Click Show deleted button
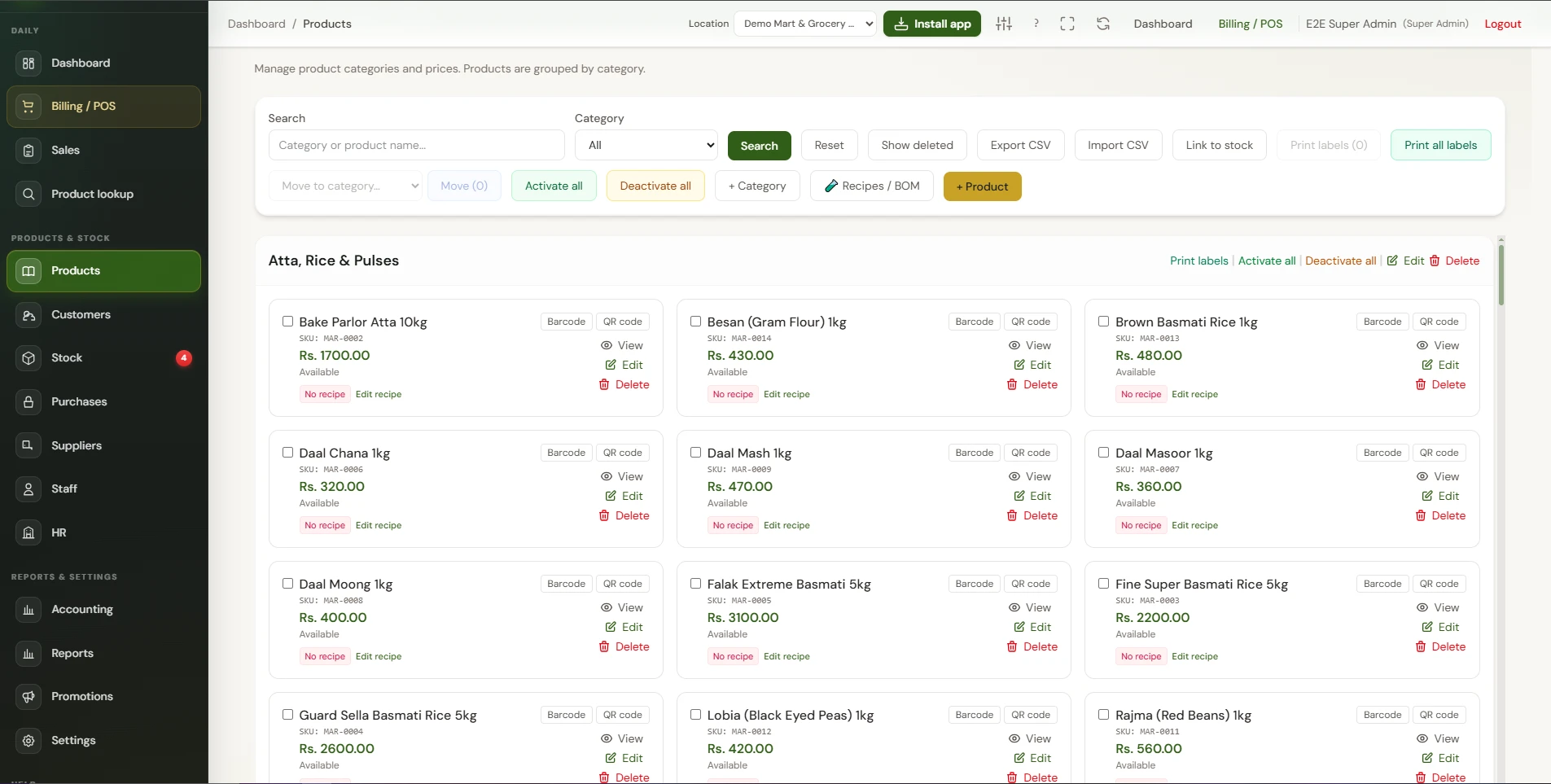This screenshot has height=784, width=1551. (917, 145)
